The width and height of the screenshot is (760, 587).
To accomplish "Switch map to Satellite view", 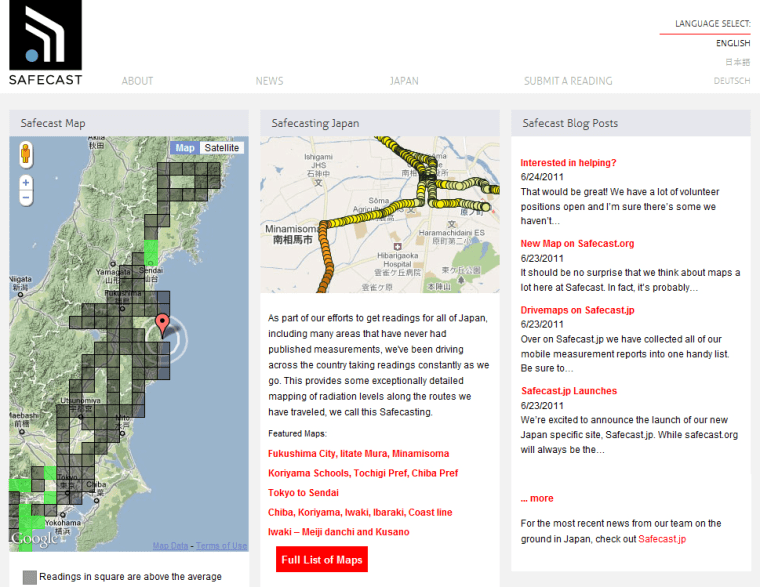I will point(222,148).
